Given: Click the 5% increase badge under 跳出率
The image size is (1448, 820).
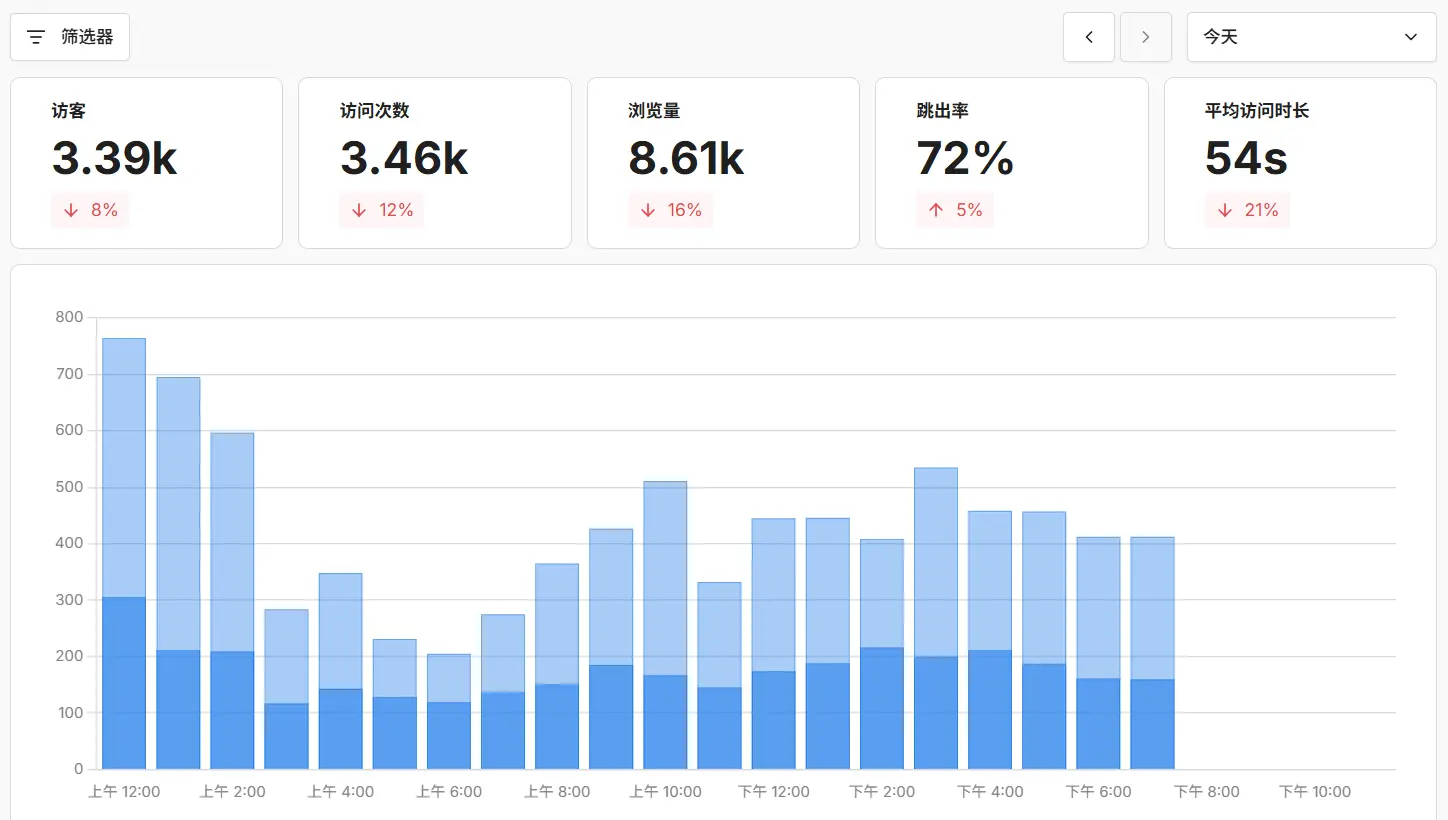Looking at the screenshot, I should pyautogui.click(x=955, y=210).
